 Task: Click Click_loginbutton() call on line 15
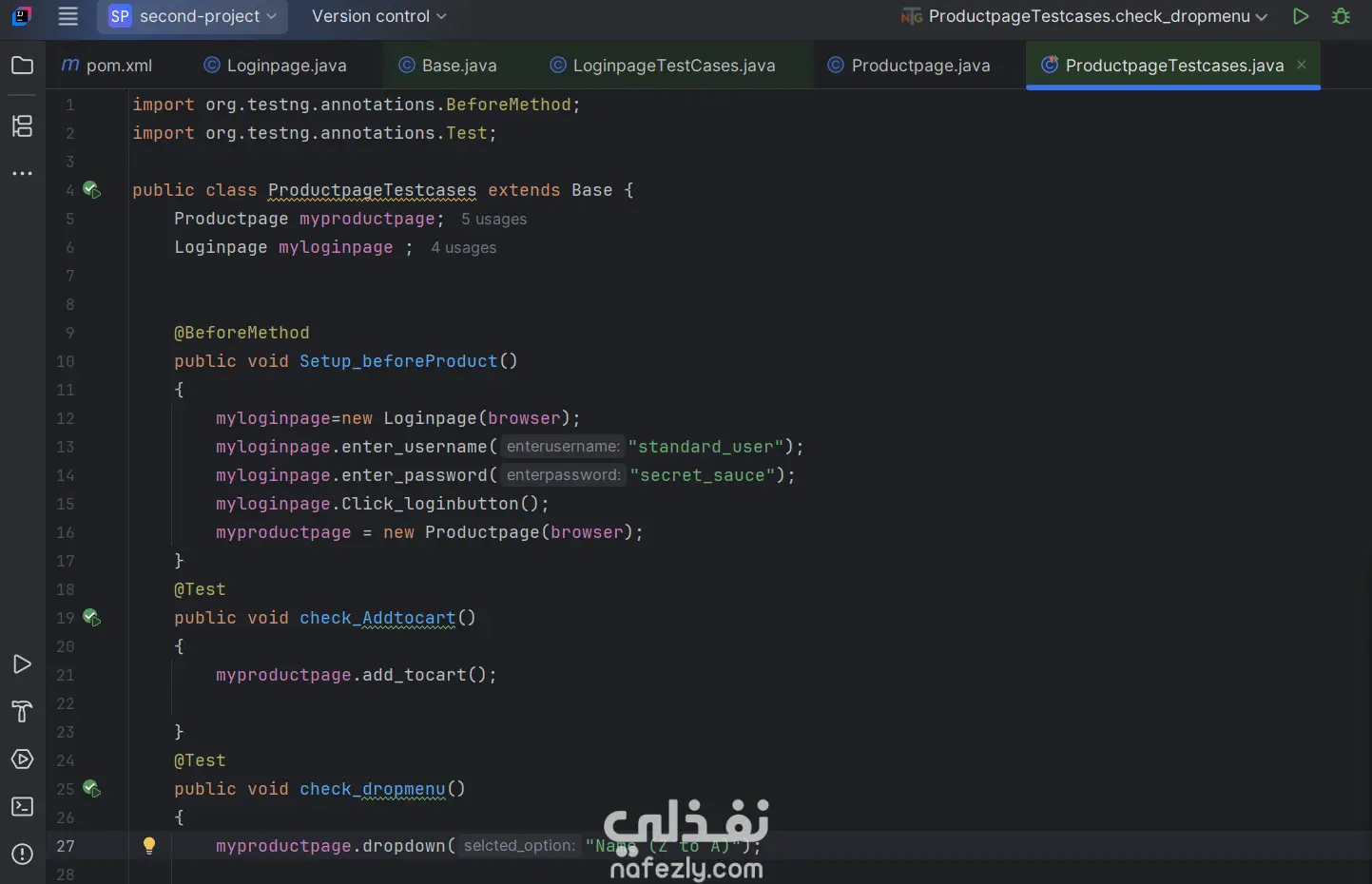tap(439, 504)
